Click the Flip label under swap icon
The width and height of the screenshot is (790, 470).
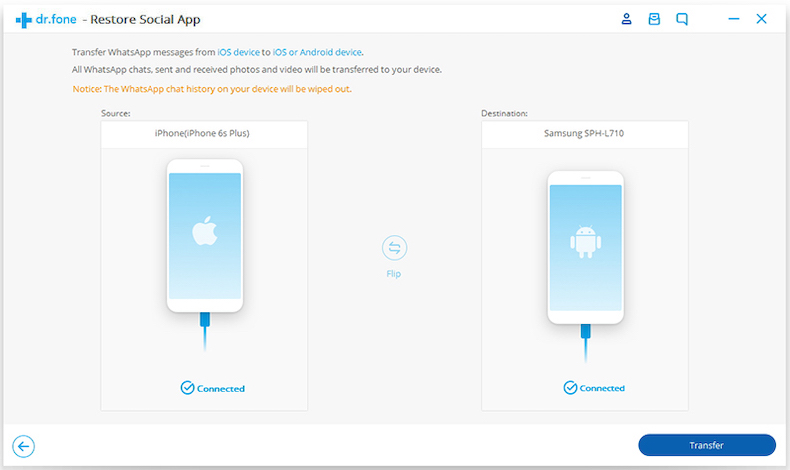pyautogui.click(x=393, y=274)
